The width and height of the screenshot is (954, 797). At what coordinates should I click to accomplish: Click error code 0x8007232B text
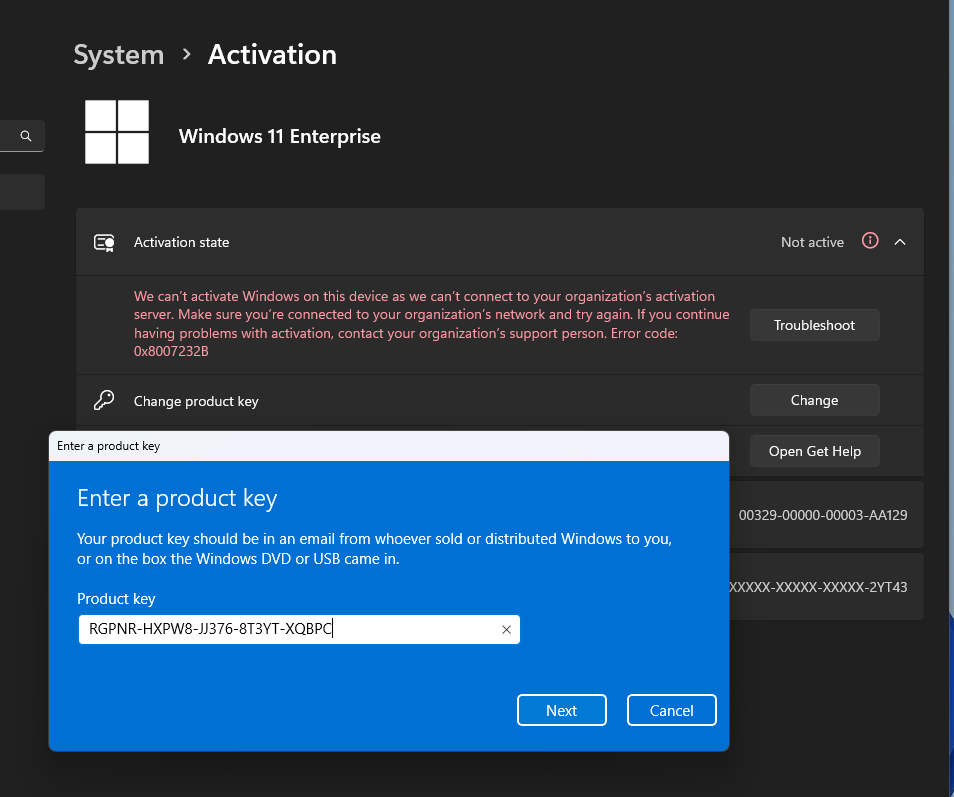click(171, 352)
